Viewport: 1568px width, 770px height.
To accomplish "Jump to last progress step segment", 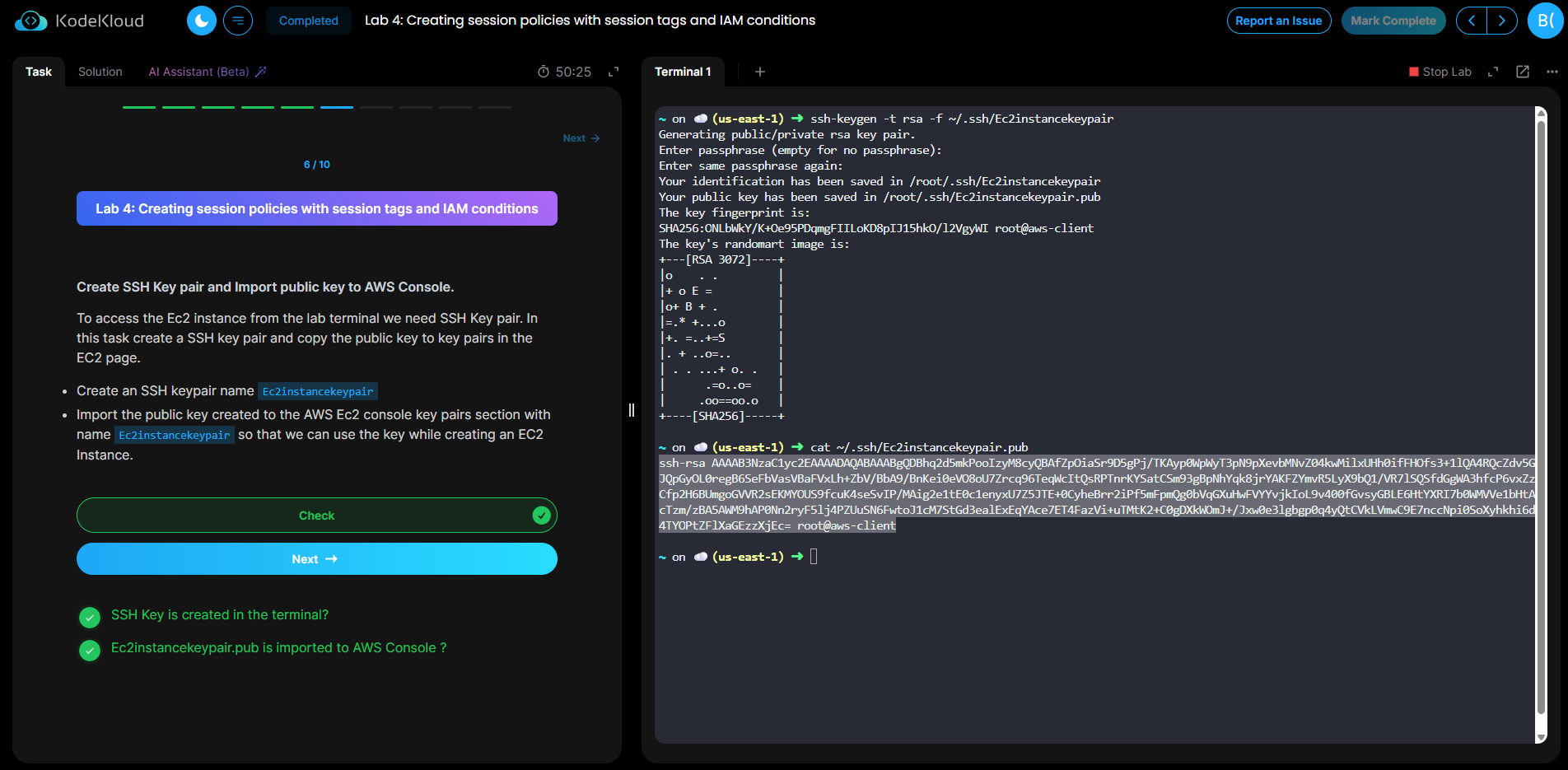I will [x=495, y=107].
